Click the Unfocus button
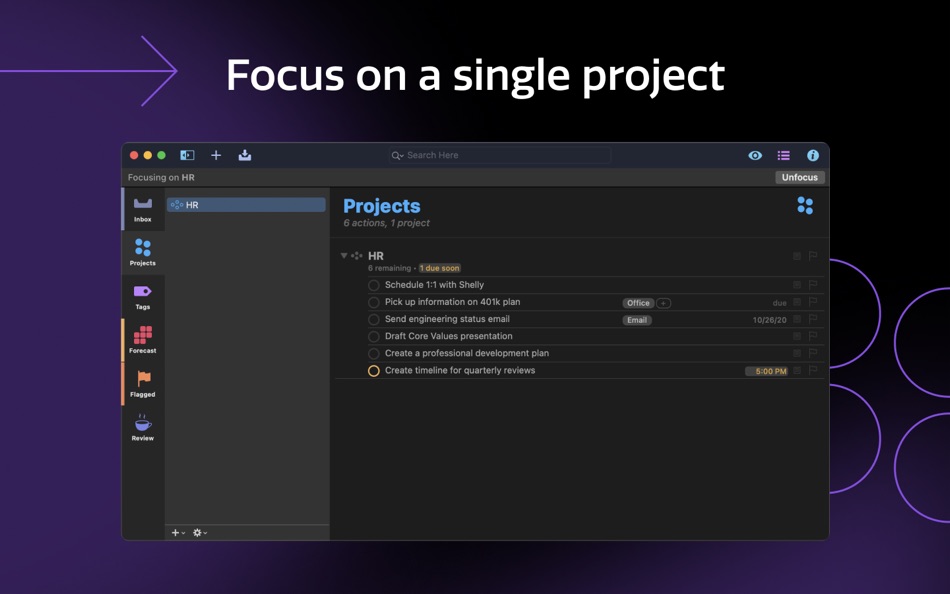The width and height of the screenshot is (950, 594). point(799,177)
